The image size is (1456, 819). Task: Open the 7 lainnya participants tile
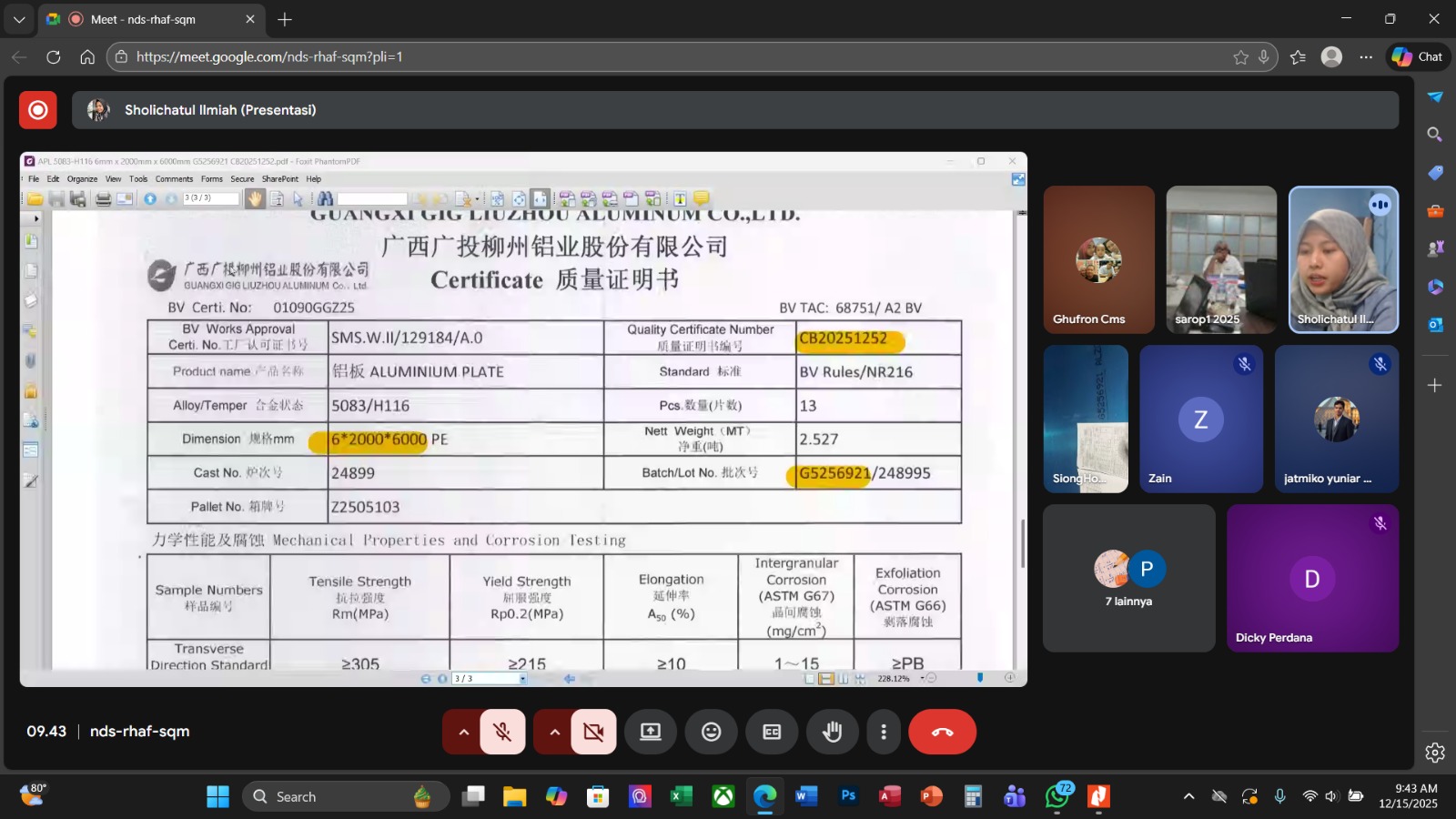tap(1128, 579)
